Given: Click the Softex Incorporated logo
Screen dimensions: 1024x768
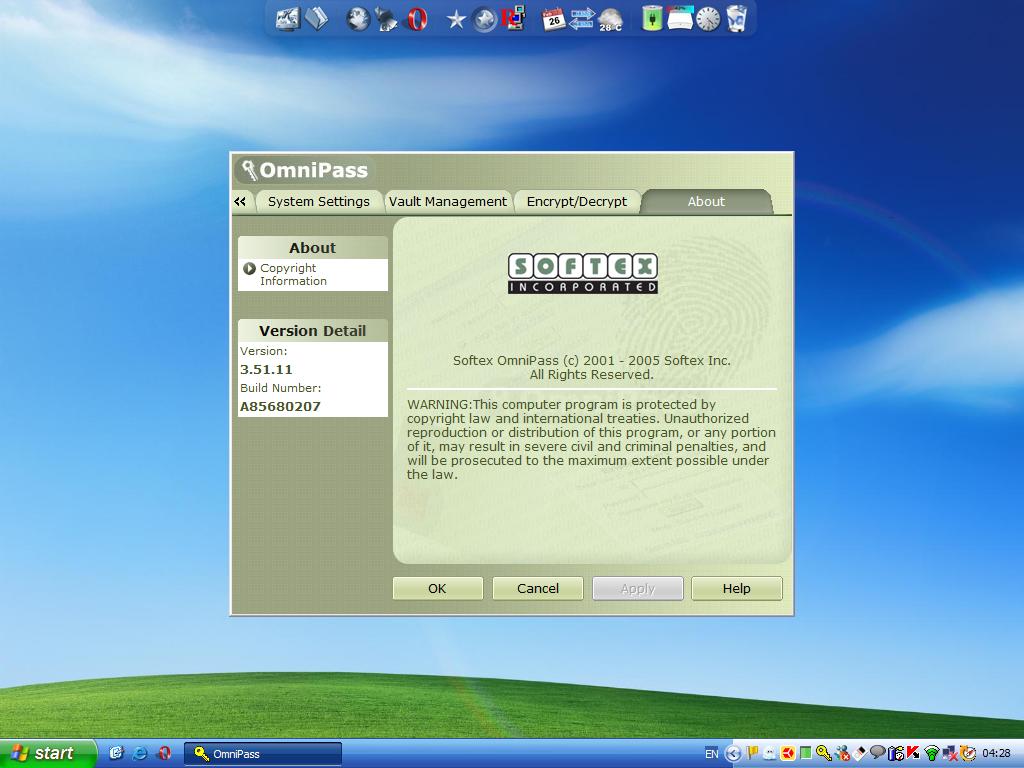Looking at the screenshot, I should [583, 274].
